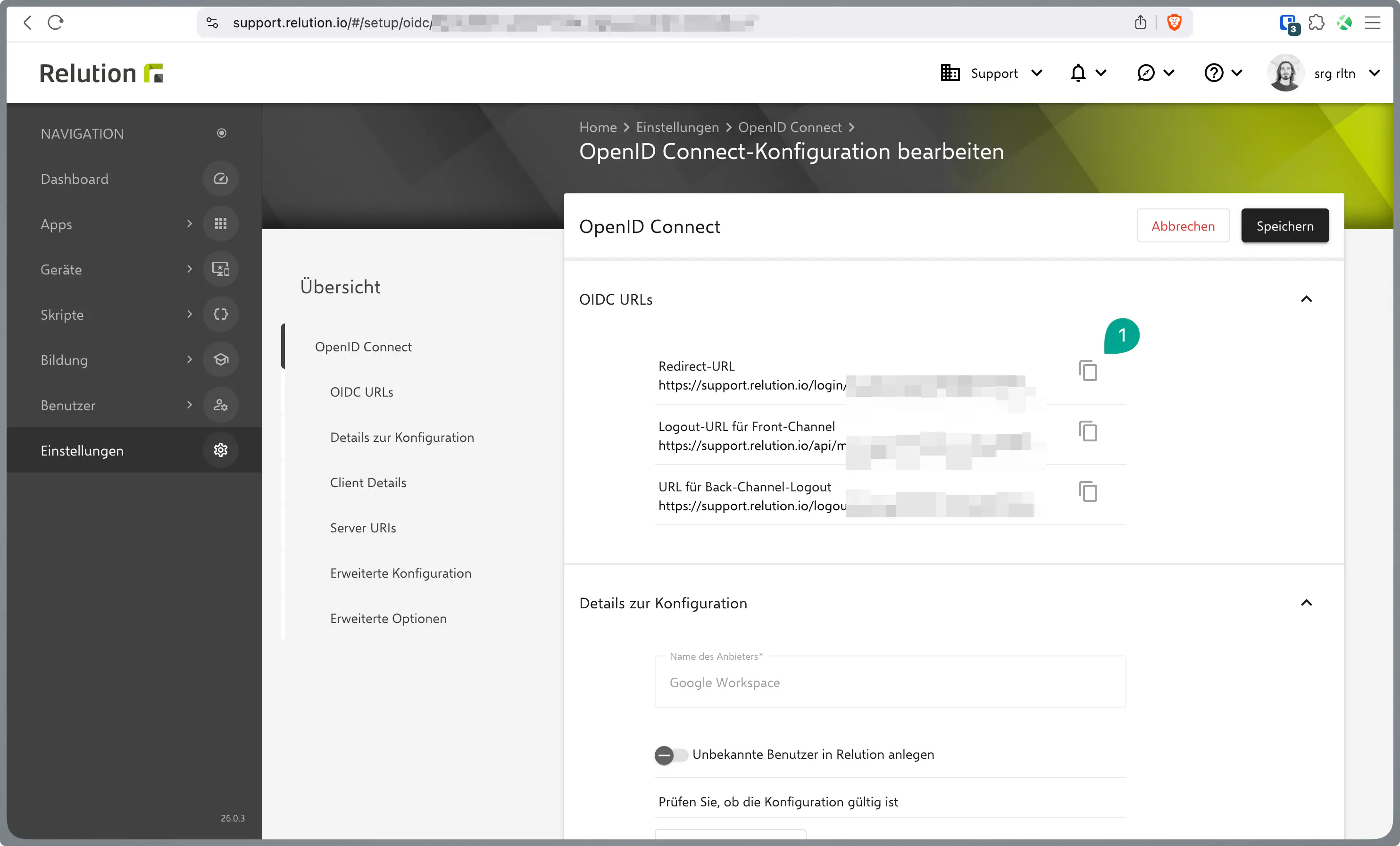Click the Abbrechen button

1183,226
